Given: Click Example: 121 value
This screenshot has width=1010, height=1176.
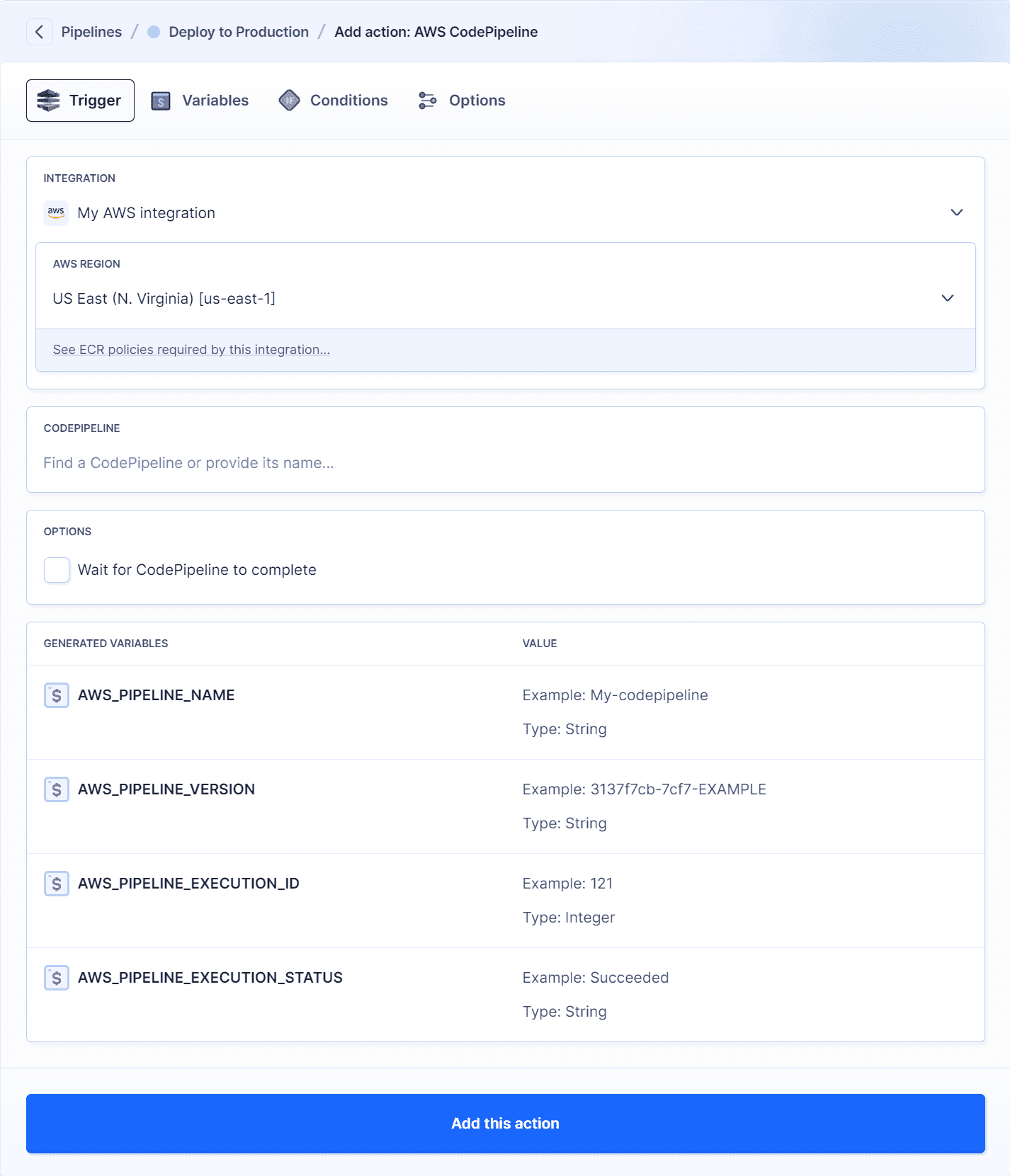Looking at the screenshot, I should coord(568,884).
